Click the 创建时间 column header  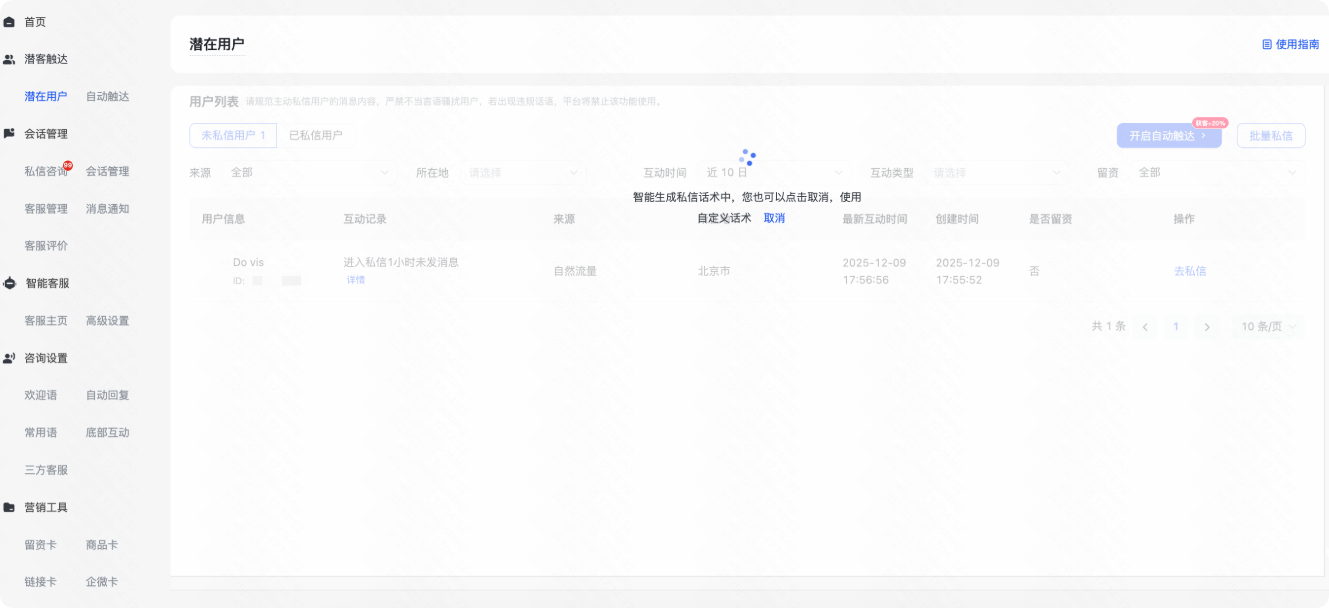click(x=957, y=219)
